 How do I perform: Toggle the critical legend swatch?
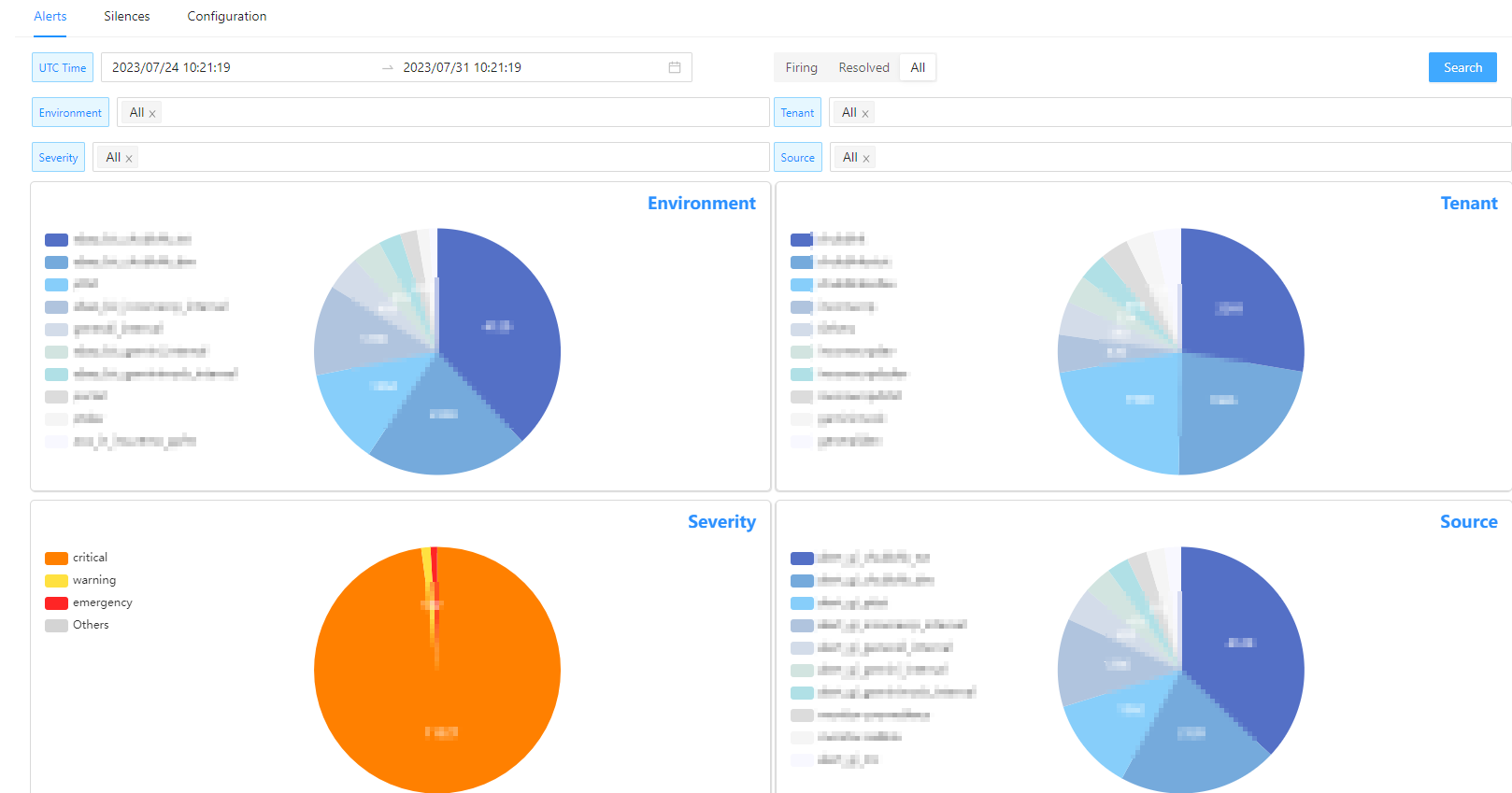coord(56,558)
